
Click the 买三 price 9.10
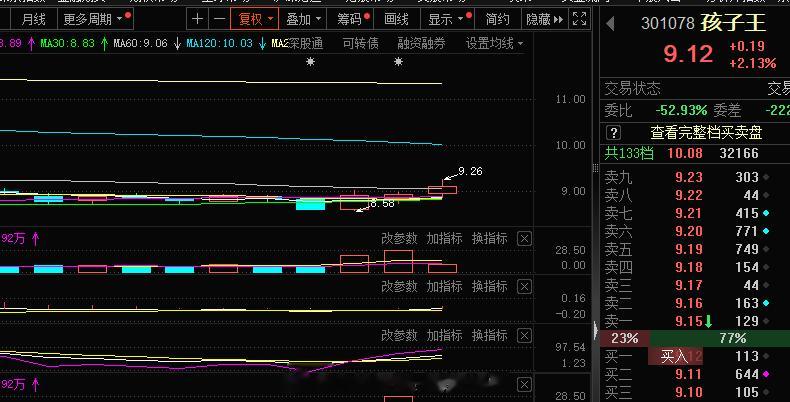pos(689,392)
